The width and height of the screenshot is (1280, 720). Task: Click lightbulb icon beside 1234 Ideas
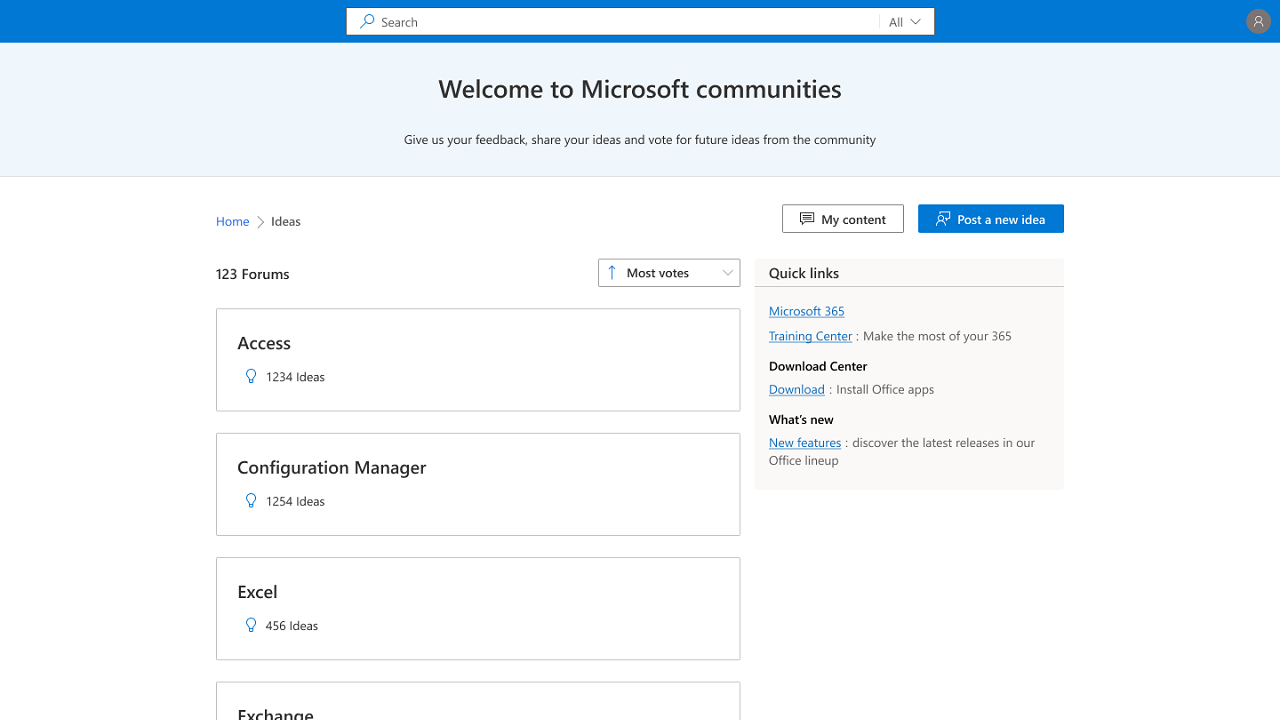[251, 376]
